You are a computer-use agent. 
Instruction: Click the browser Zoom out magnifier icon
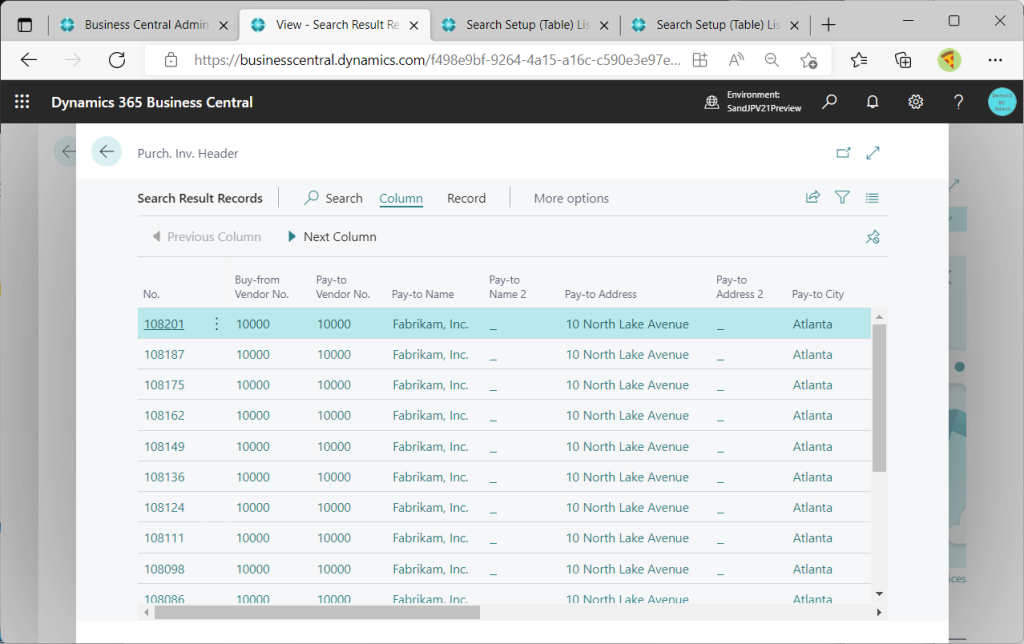coord(772,60)
